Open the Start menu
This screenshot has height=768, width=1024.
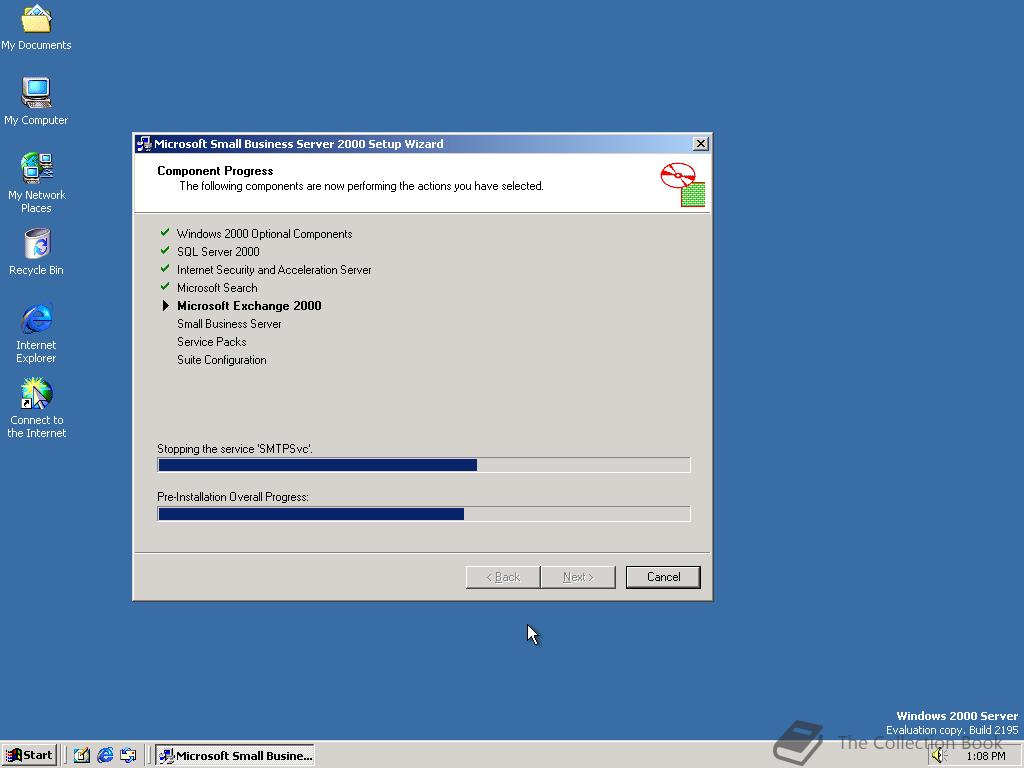29,755
